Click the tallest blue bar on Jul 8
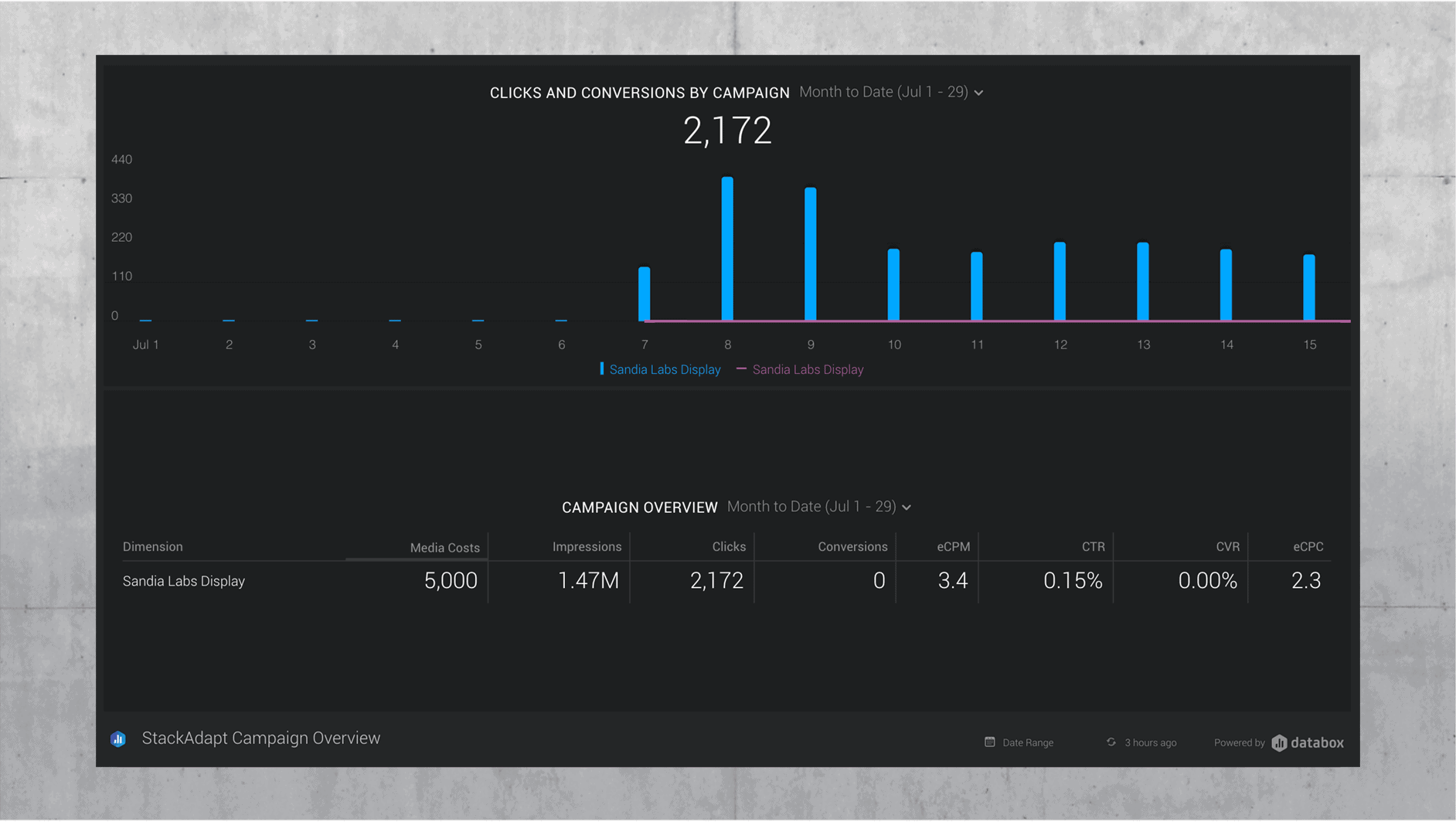Image resolution: width=1456 pixels, height=822 pixels. [x=726, y=247]
